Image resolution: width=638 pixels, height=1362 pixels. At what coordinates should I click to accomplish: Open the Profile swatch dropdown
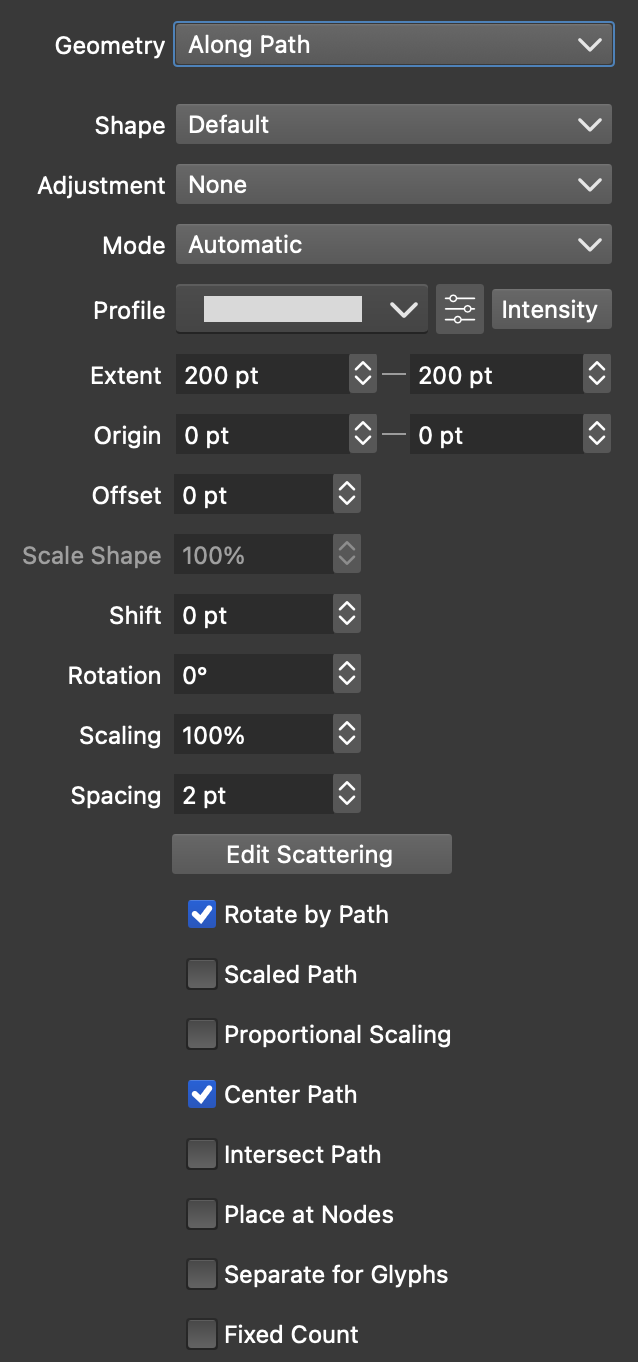point(302,309)
